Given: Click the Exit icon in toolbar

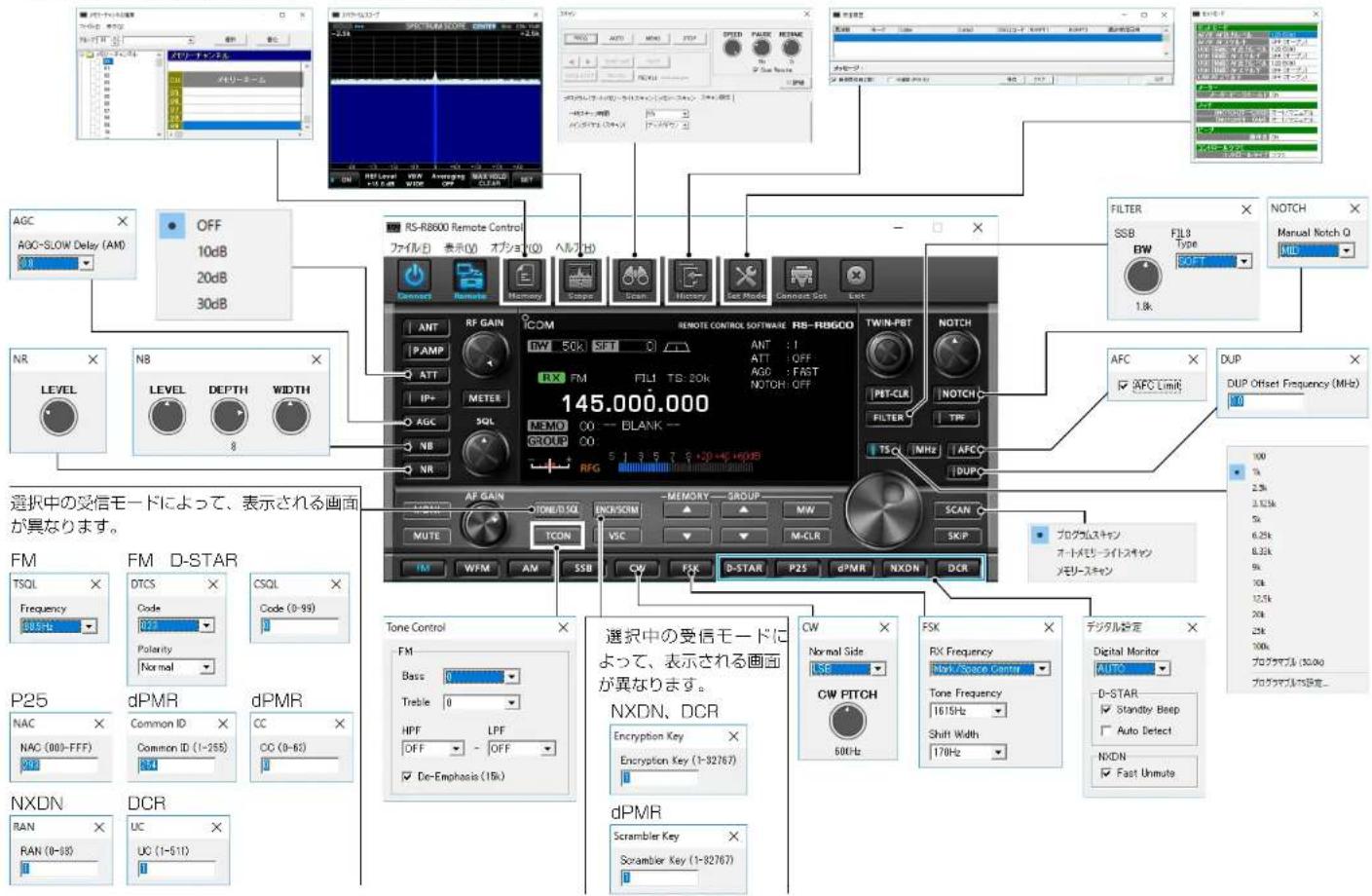Looking at the screenshot, I should [x=856, y=280].
